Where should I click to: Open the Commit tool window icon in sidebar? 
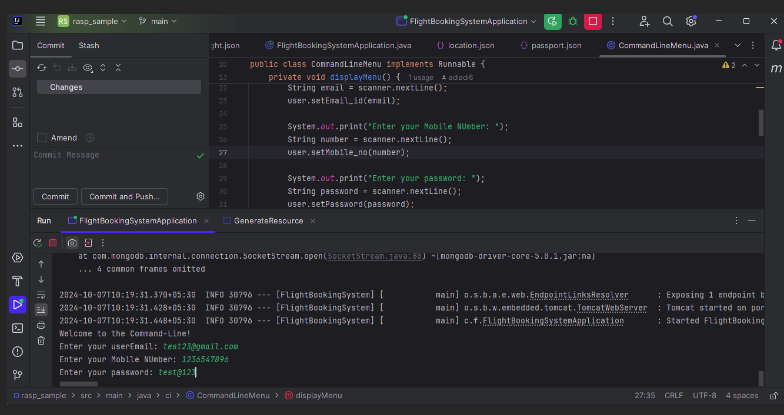tap(18, 68)
